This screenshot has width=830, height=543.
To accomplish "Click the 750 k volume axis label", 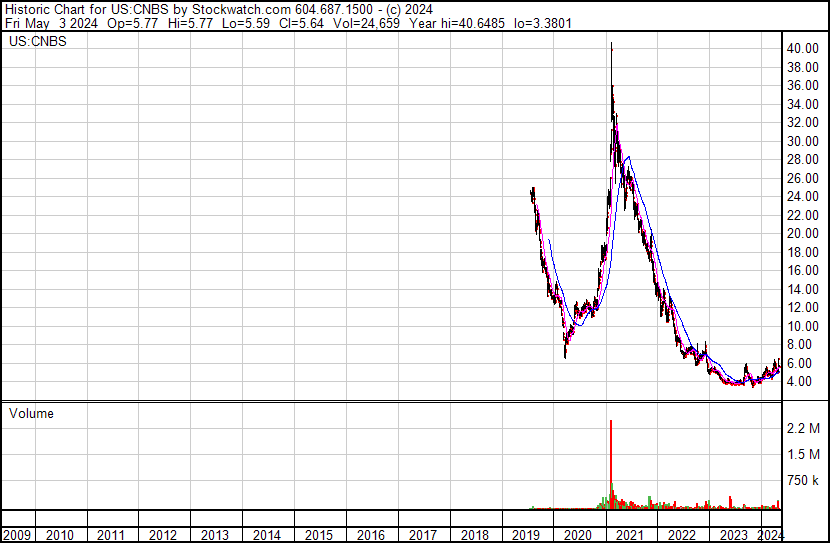I will click(803, 480).
